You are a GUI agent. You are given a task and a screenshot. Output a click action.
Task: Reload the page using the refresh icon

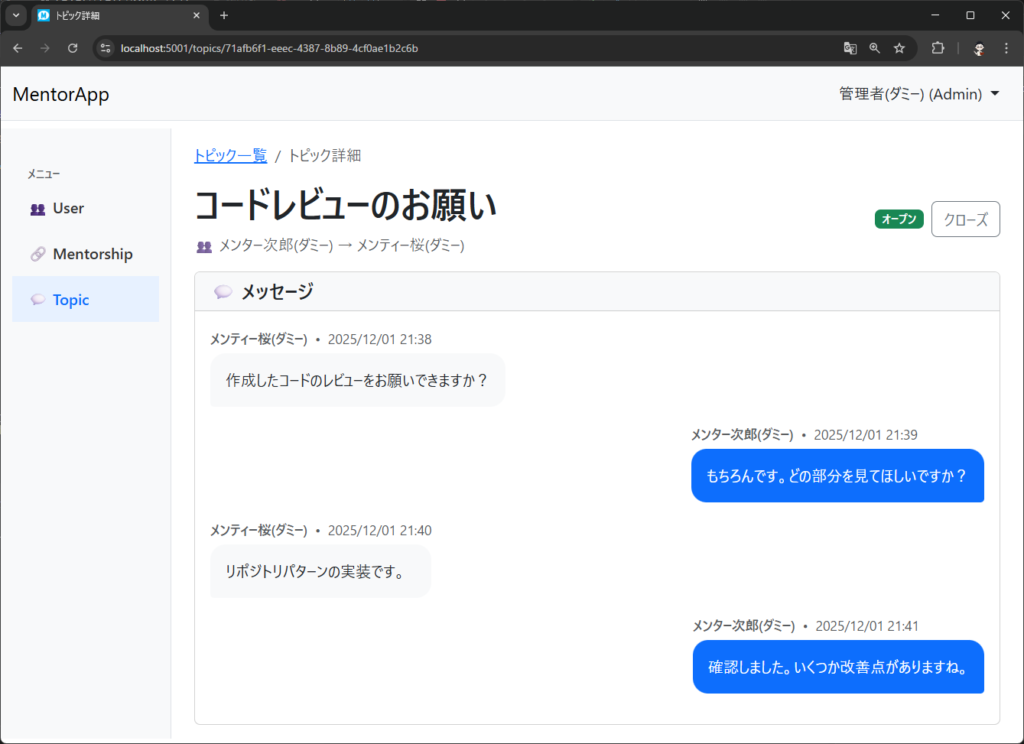[72, 48]
